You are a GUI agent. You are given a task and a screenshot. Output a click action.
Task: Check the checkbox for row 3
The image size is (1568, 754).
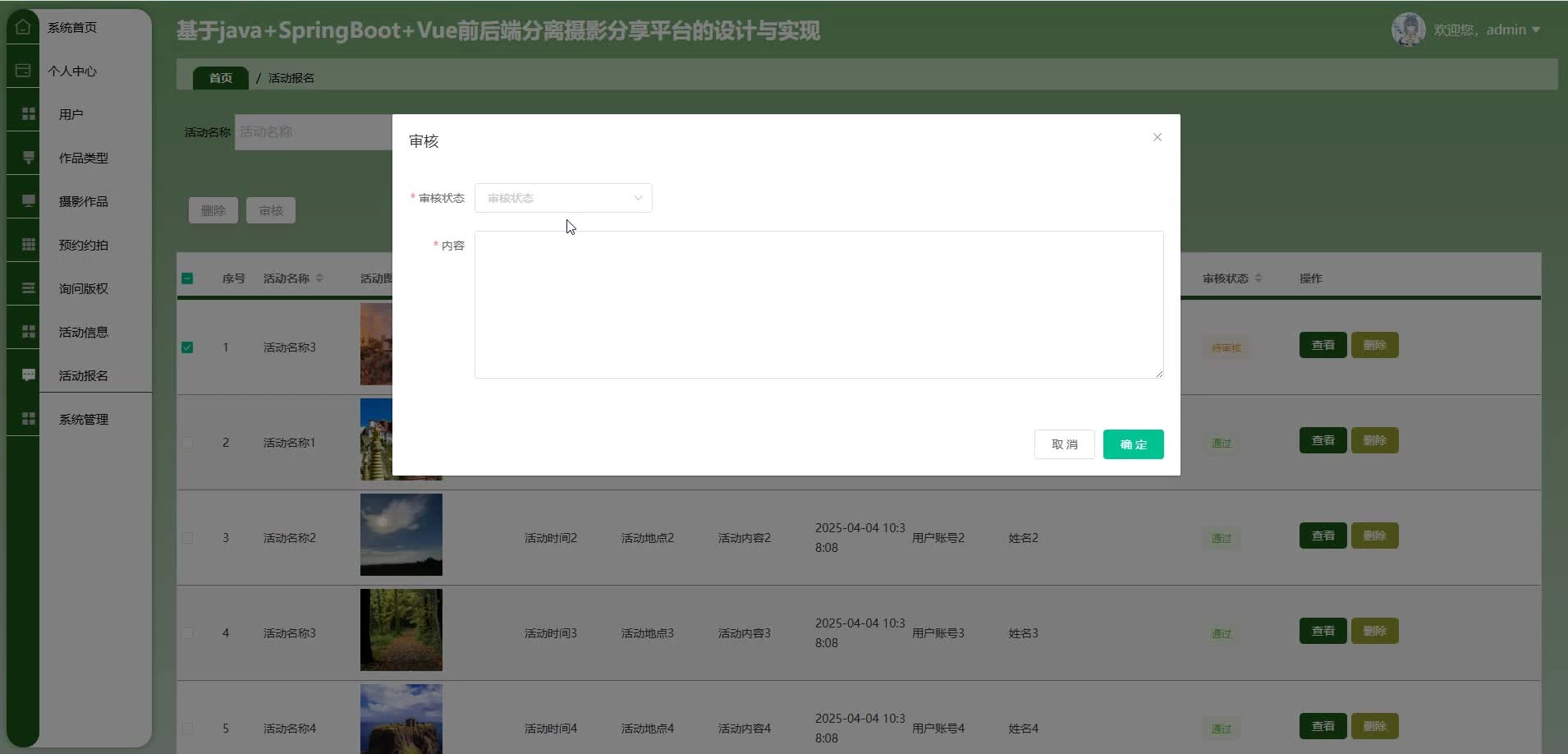pos(187,538)
